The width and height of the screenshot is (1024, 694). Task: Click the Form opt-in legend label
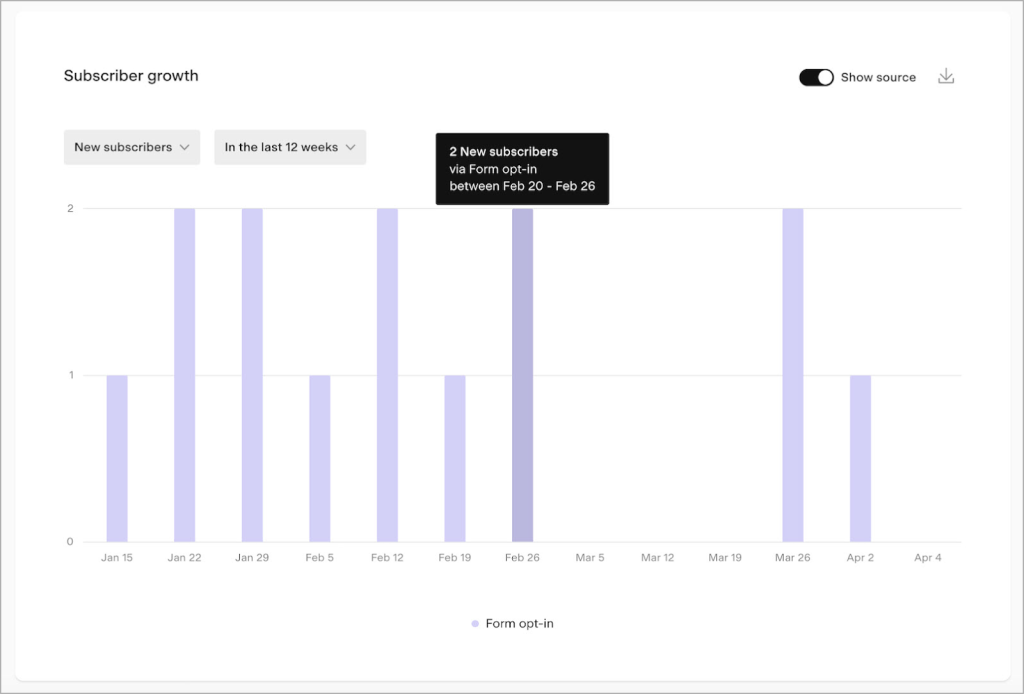519,624
